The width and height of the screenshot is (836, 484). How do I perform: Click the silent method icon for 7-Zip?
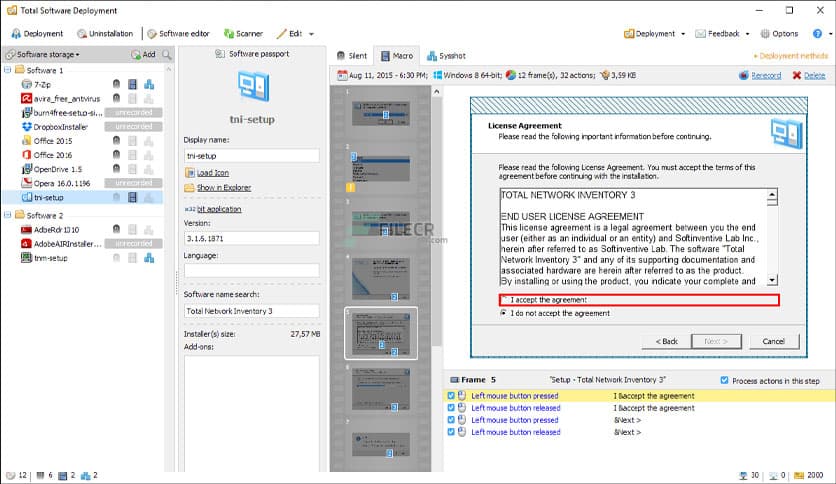point(116,84)
